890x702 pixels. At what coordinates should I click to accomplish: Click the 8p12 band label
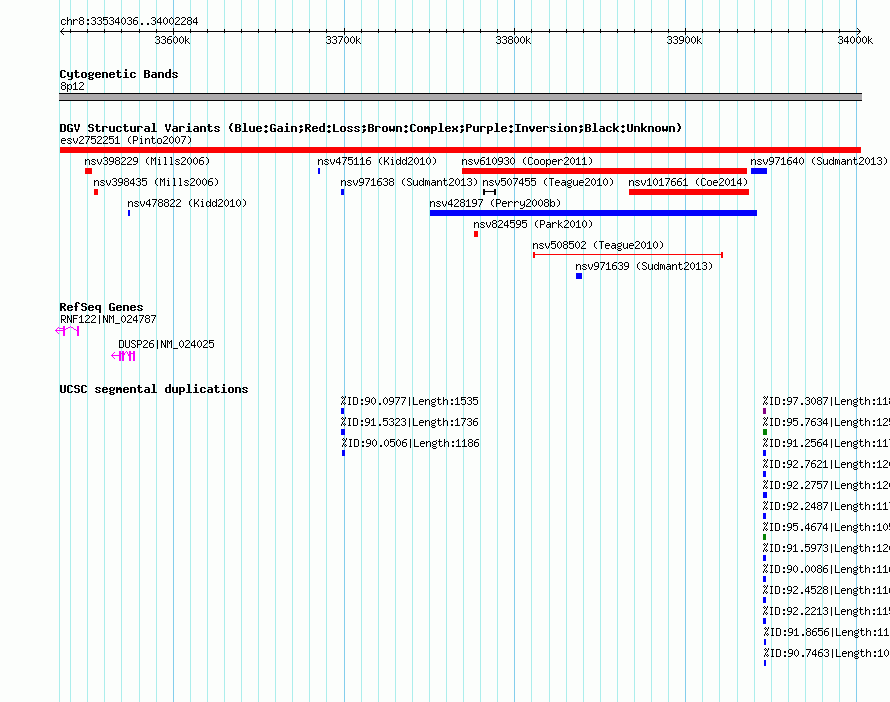coord(72,86)
